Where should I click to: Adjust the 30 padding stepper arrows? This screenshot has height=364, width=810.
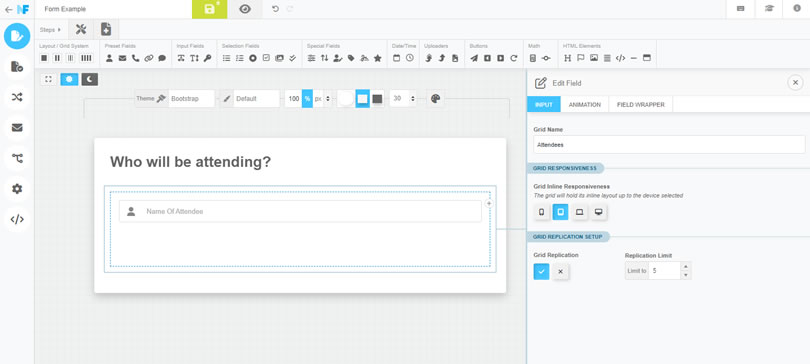[412, 99]
